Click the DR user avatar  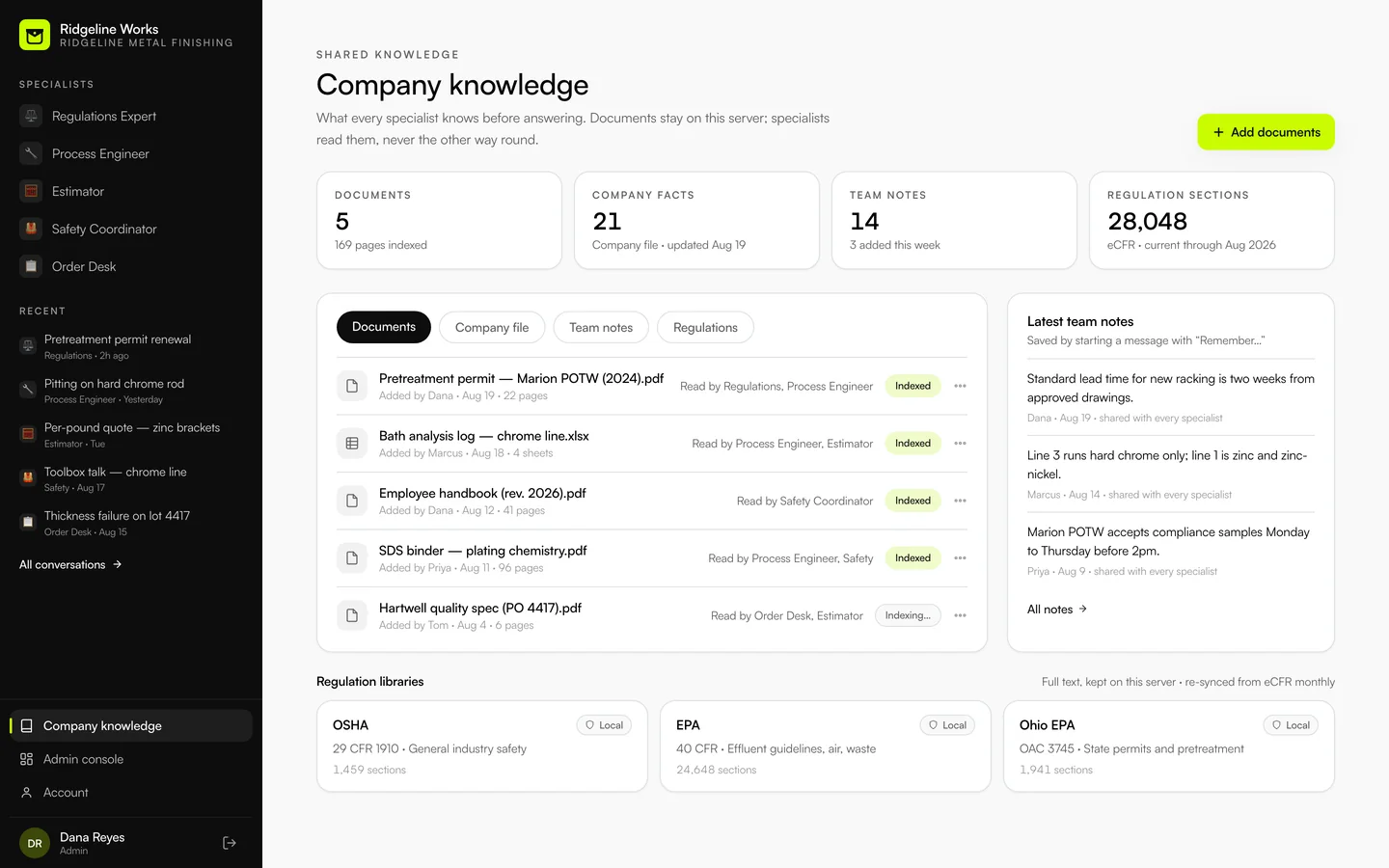pyautogui.click(x=35, y=843)
